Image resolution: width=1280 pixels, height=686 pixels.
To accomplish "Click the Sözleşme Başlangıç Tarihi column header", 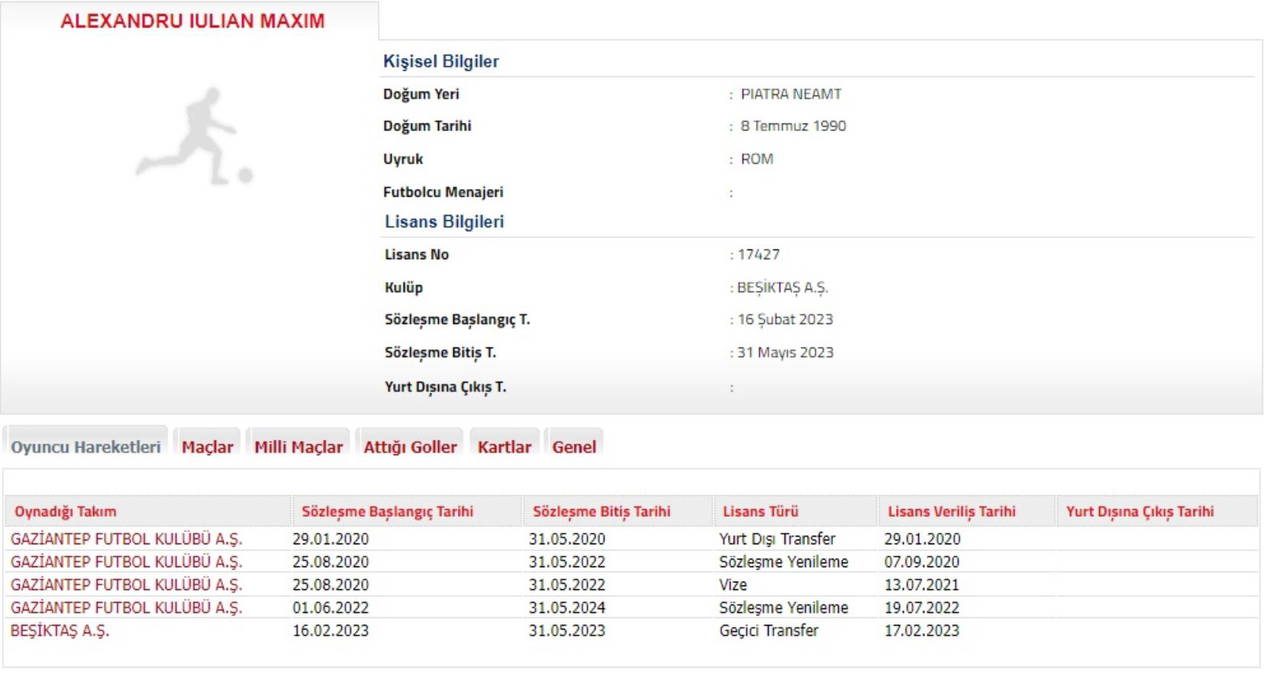I will pyautogui.click(x=387, y=511).
